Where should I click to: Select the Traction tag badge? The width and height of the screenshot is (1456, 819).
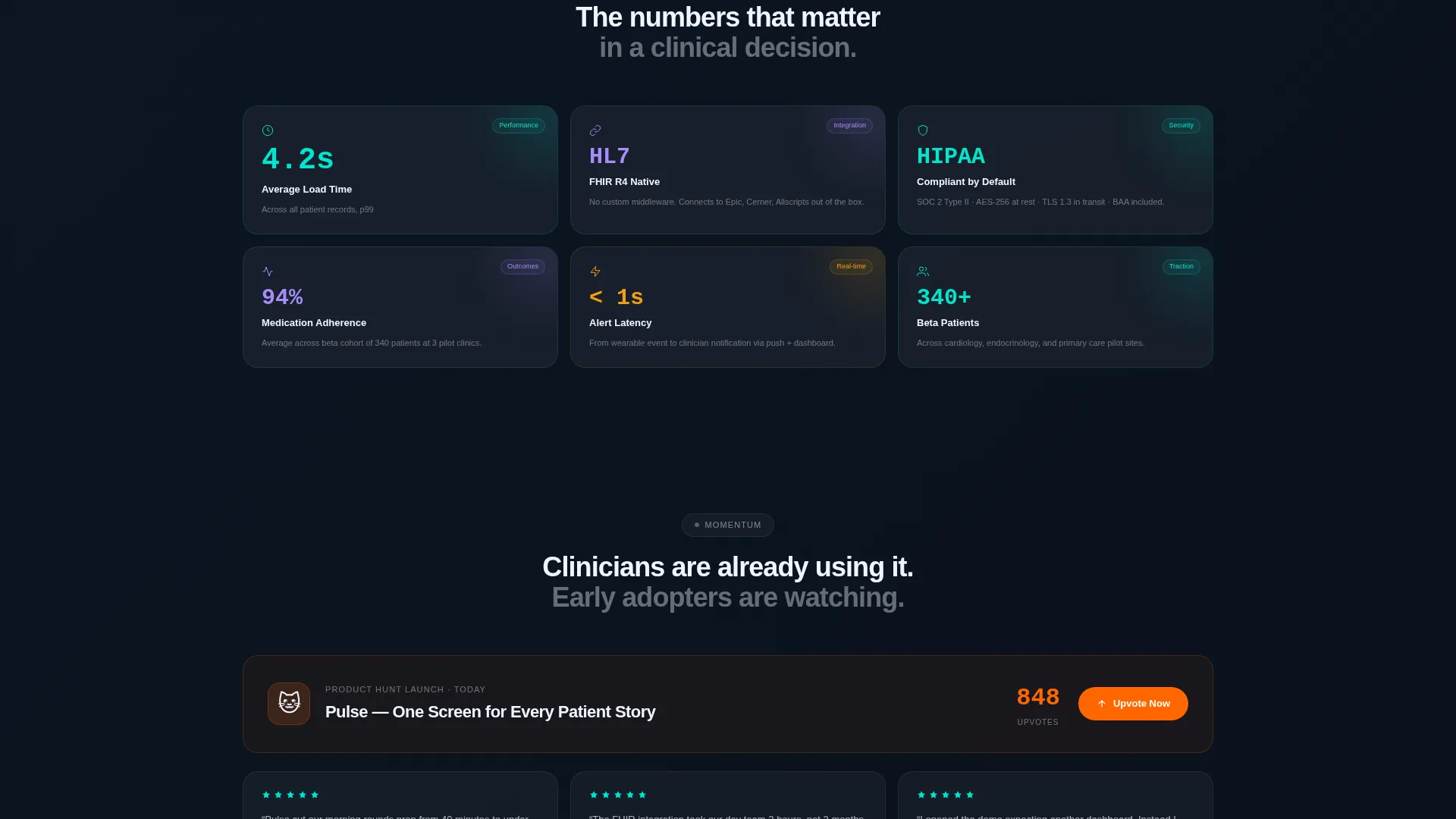1181,267
